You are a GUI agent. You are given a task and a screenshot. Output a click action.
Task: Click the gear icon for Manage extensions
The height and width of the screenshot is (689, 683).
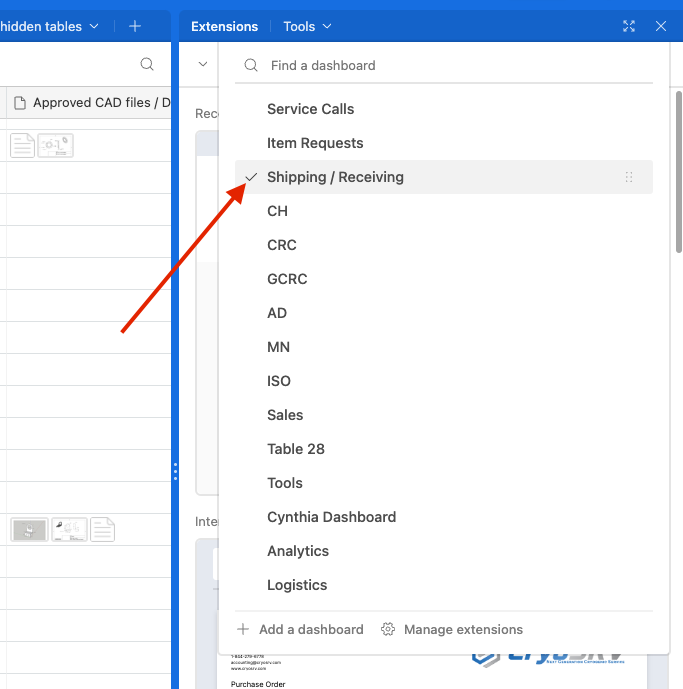(388, 630)
